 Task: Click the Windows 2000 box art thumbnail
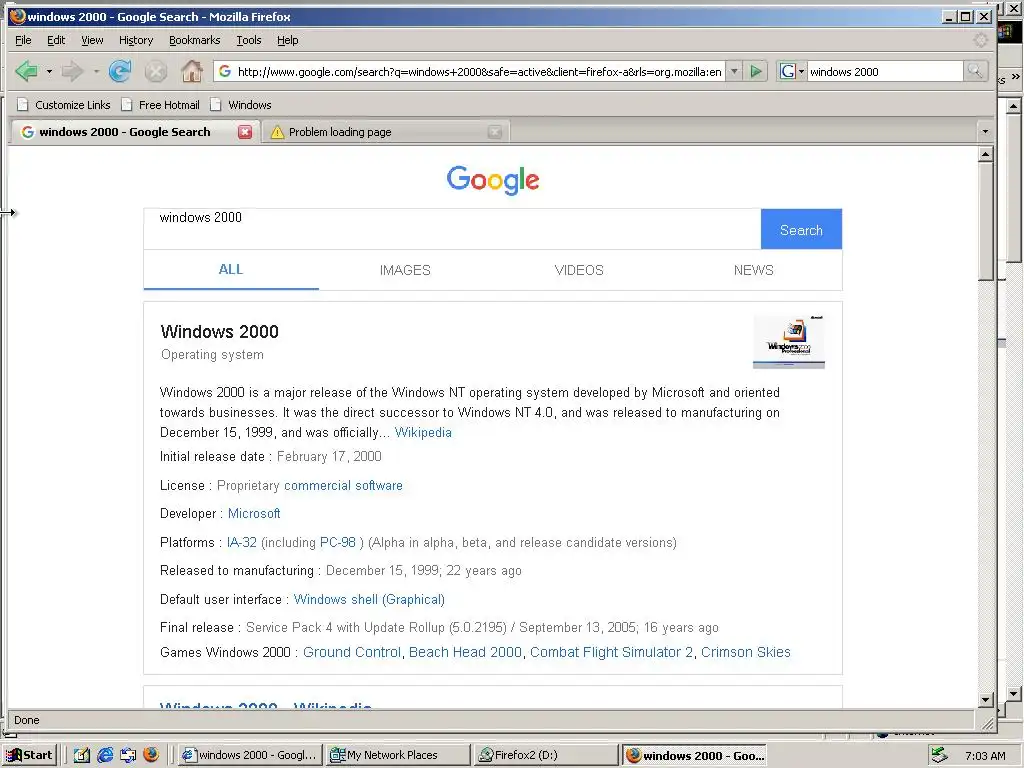(789, 342)
